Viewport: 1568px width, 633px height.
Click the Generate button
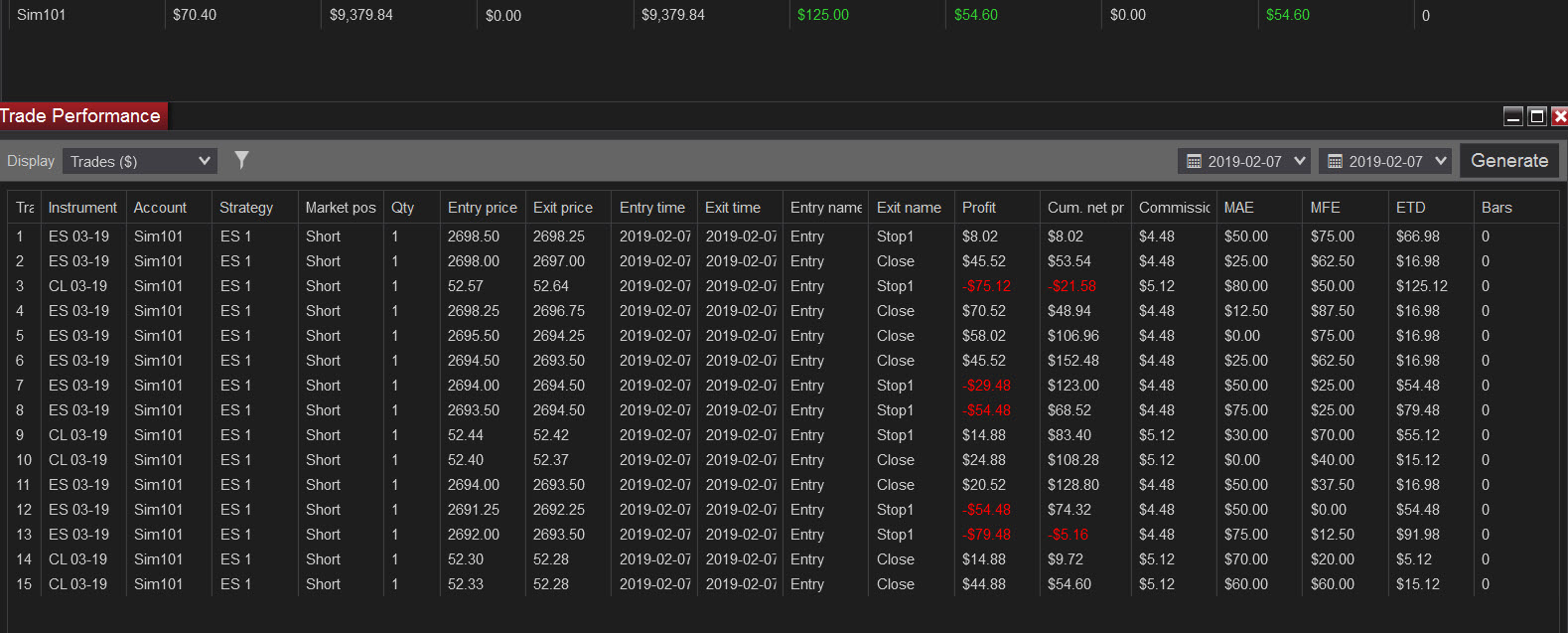[x=1509, y=161]
